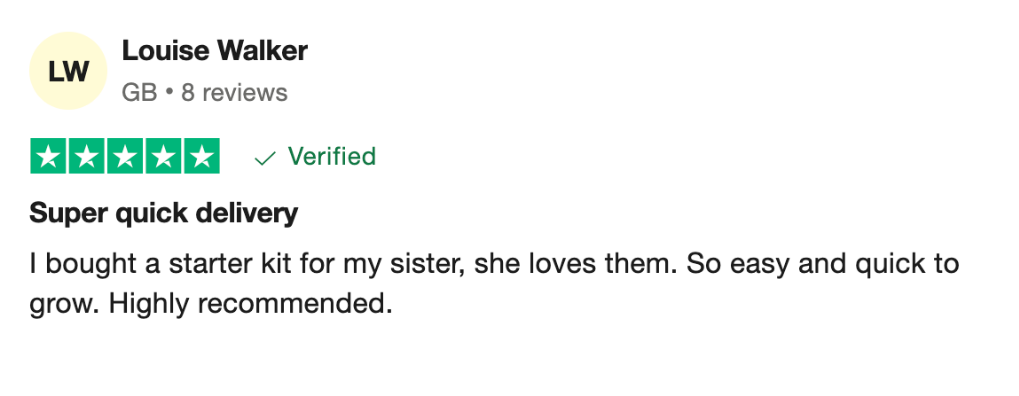Select the GB country label
Image resolution: width=1019 pixels, height=396 pixels.
(139, 92)
